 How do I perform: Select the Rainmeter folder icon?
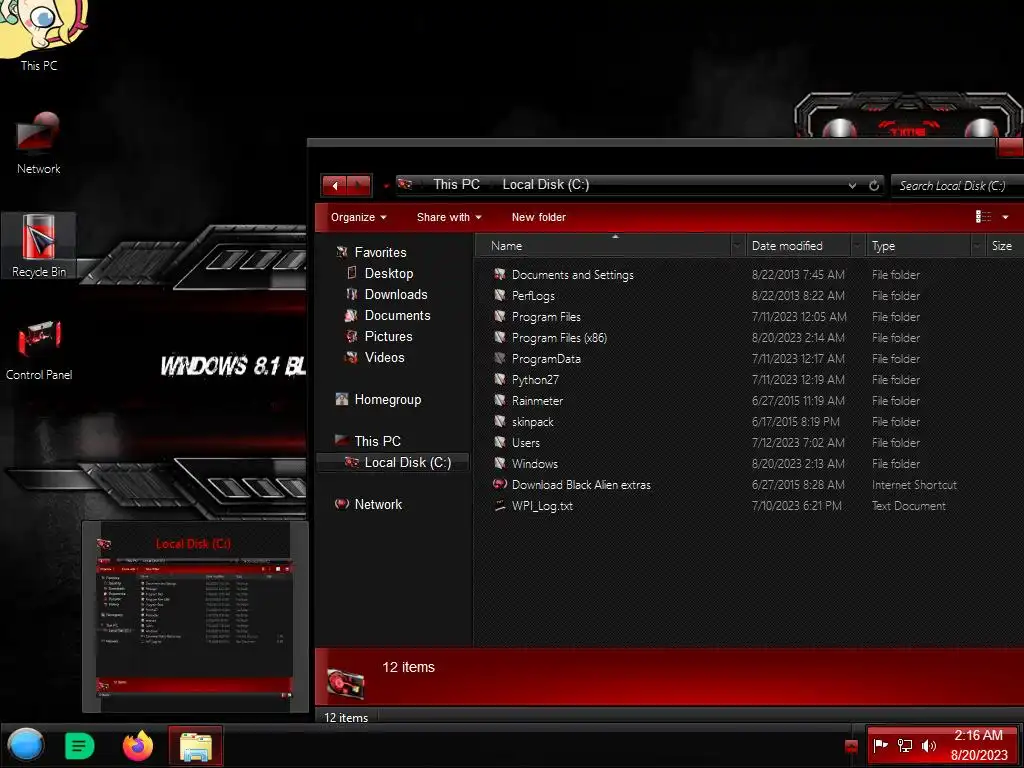pos(500,400)
